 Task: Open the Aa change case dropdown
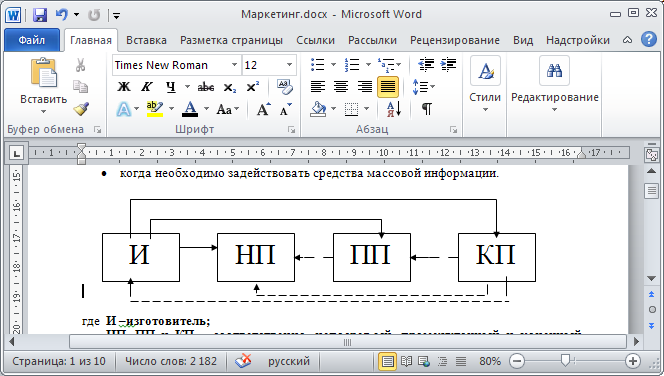(x=227, y=110)
